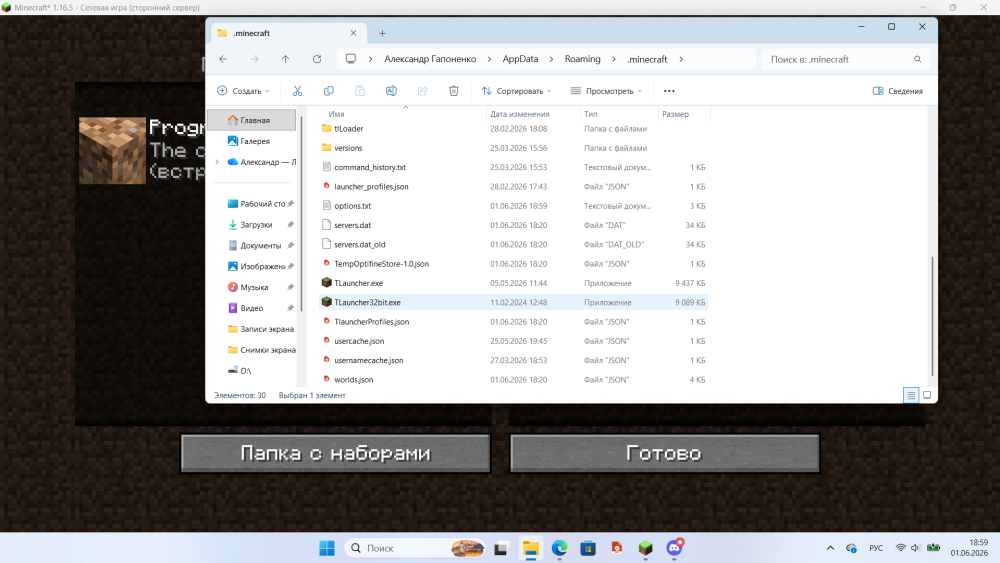Launch Microsoft Edge from the taskbar
1000x563 pixels.
click(x=559, y=548)
